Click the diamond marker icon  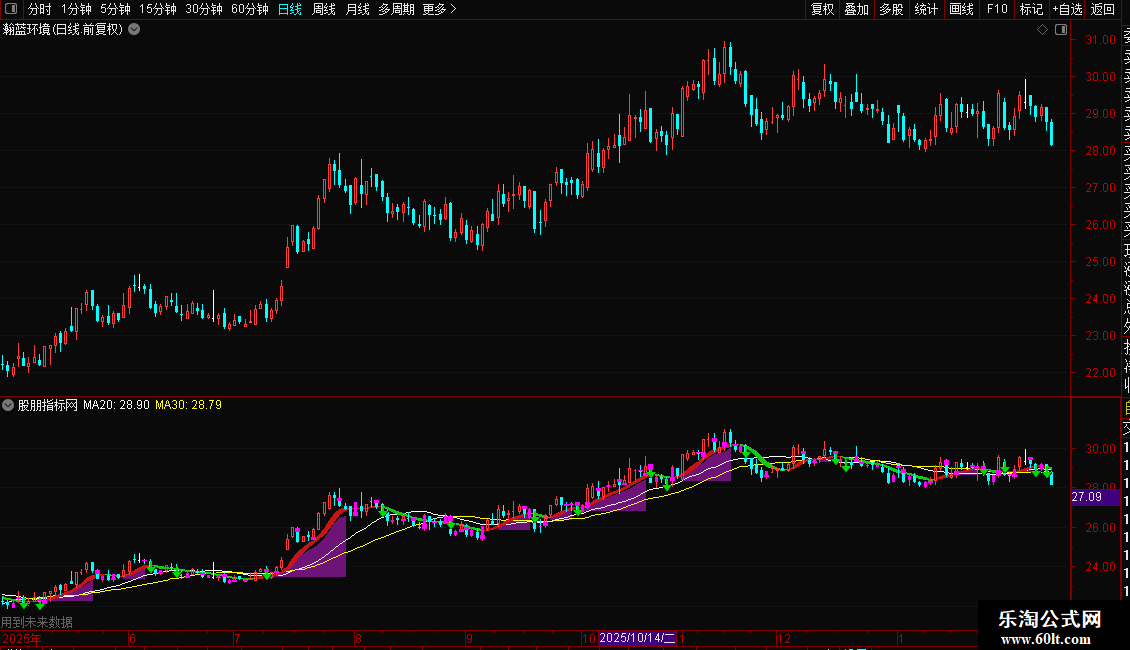1042,30
